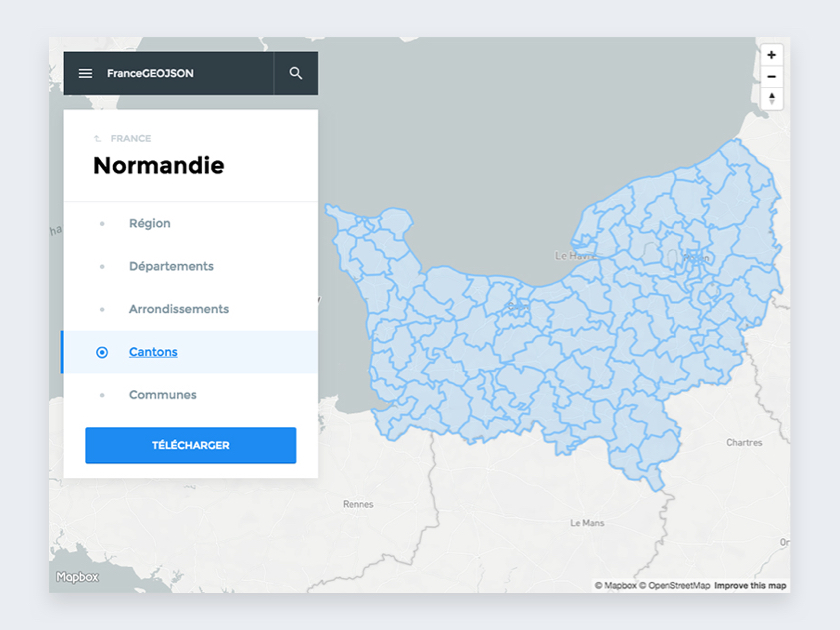Click the Le Havre label on the map
This screenshot has width=840, height=630.
[x=575, y=256]
